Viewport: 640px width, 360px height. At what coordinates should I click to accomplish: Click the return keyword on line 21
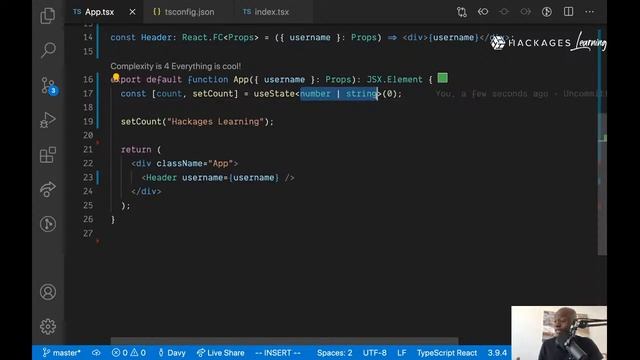(136, 149)
